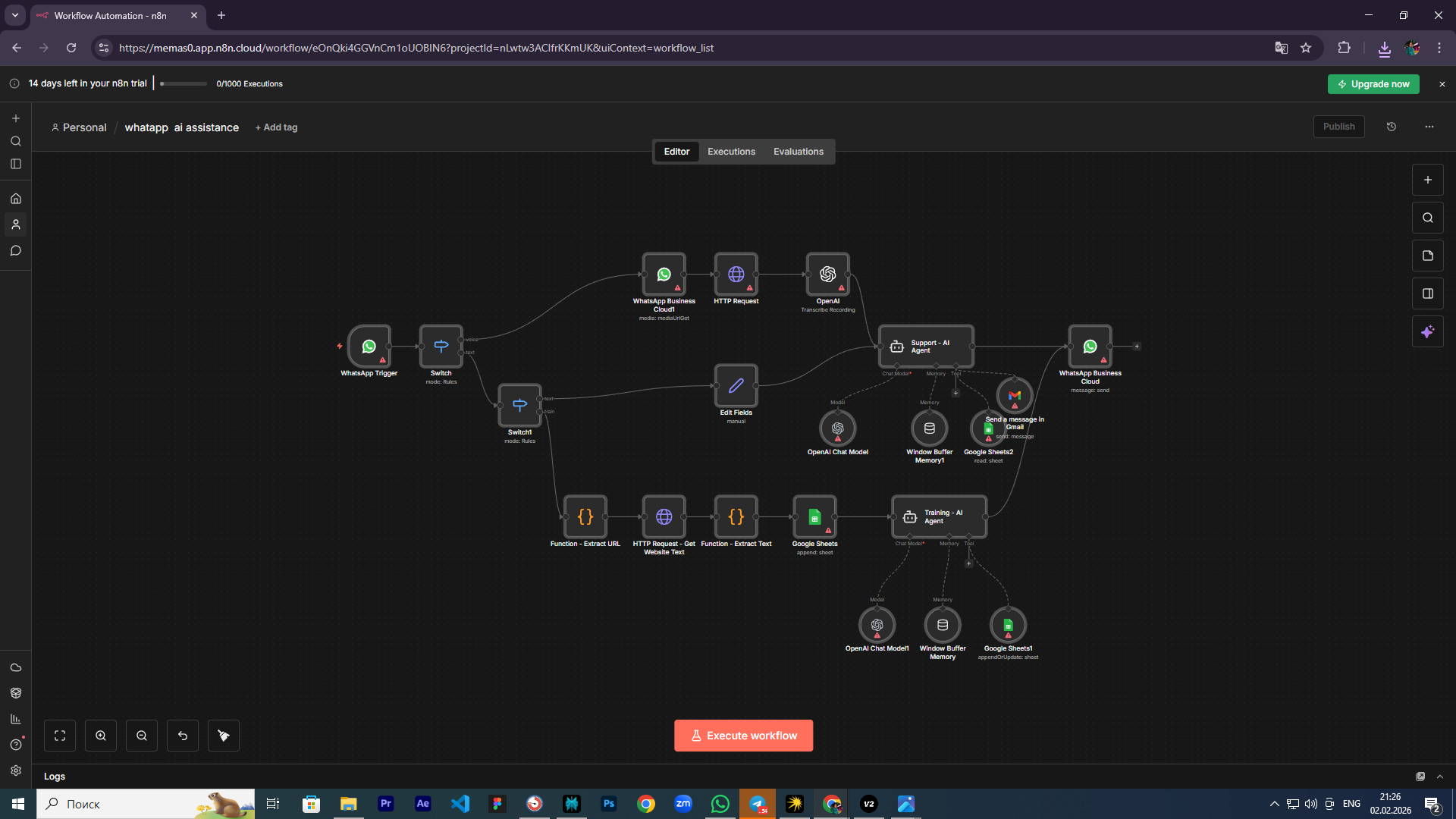Add connection from WhatsApp Business Cloud output
Image resolution: width=1456 pixels, height=819 pixels.
tap(1137, 347)
